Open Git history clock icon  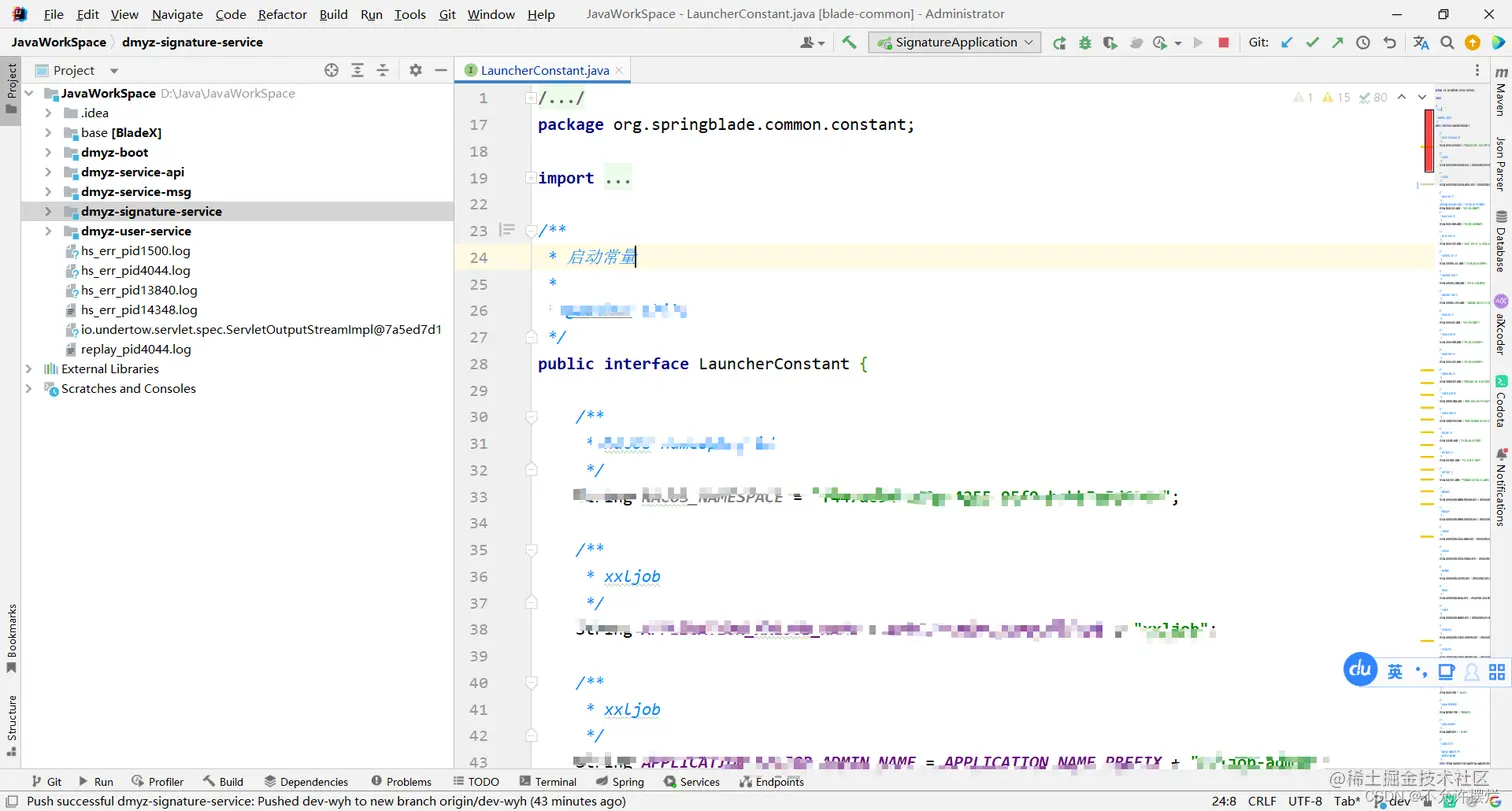coord(1363,43)
